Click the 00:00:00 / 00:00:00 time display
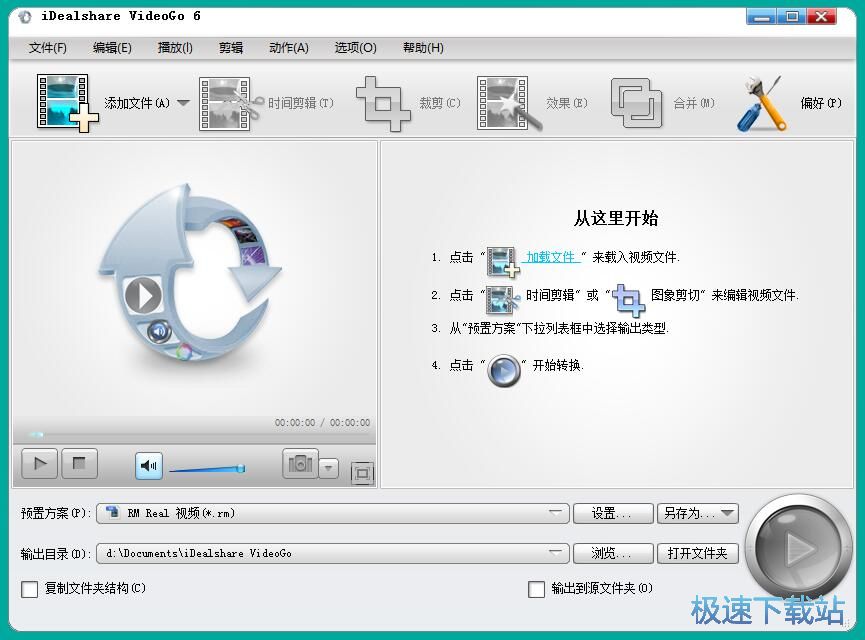The image size is (865, 640). pyautogui.click(x=322, y=422)
